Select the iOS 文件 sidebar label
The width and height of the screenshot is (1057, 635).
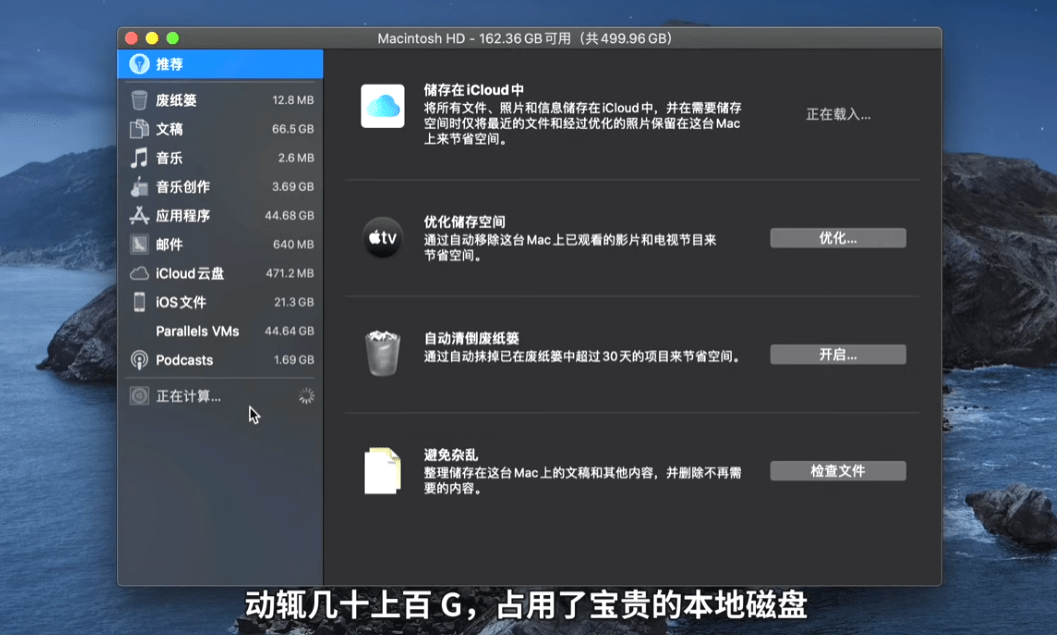pyautogui.click(x=181, y=302)
